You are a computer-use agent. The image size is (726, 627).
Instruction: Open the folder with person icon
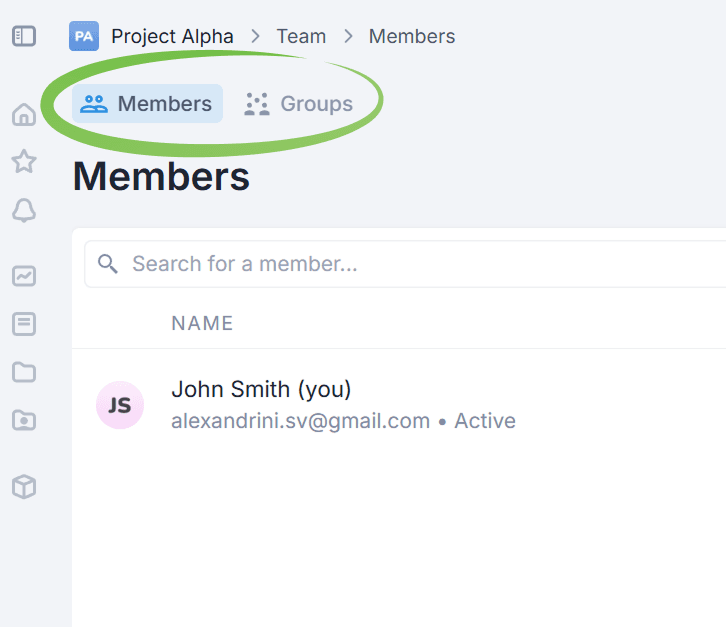[24, 420]
